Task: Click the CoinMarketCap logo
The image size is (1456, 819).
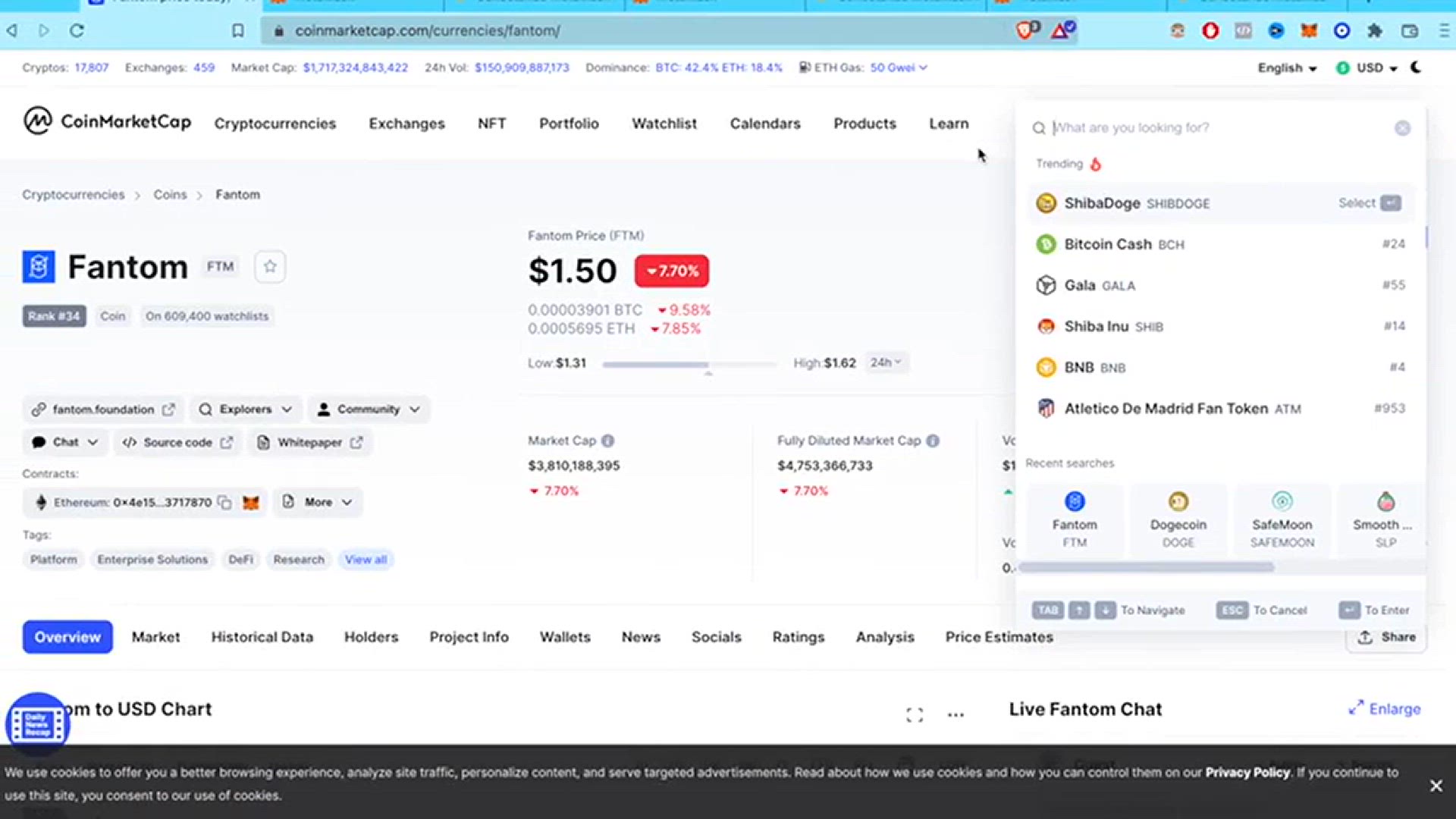Action: 107,121
